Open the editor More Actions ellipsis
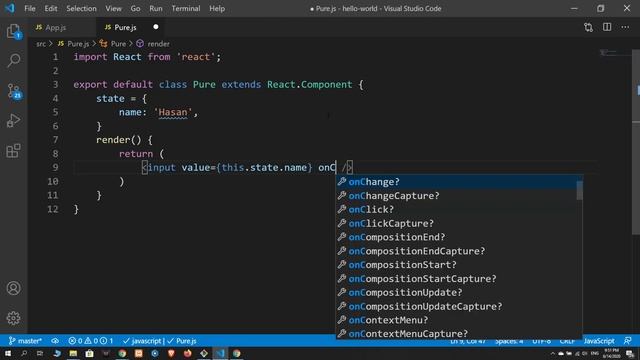 click(625, 27)
